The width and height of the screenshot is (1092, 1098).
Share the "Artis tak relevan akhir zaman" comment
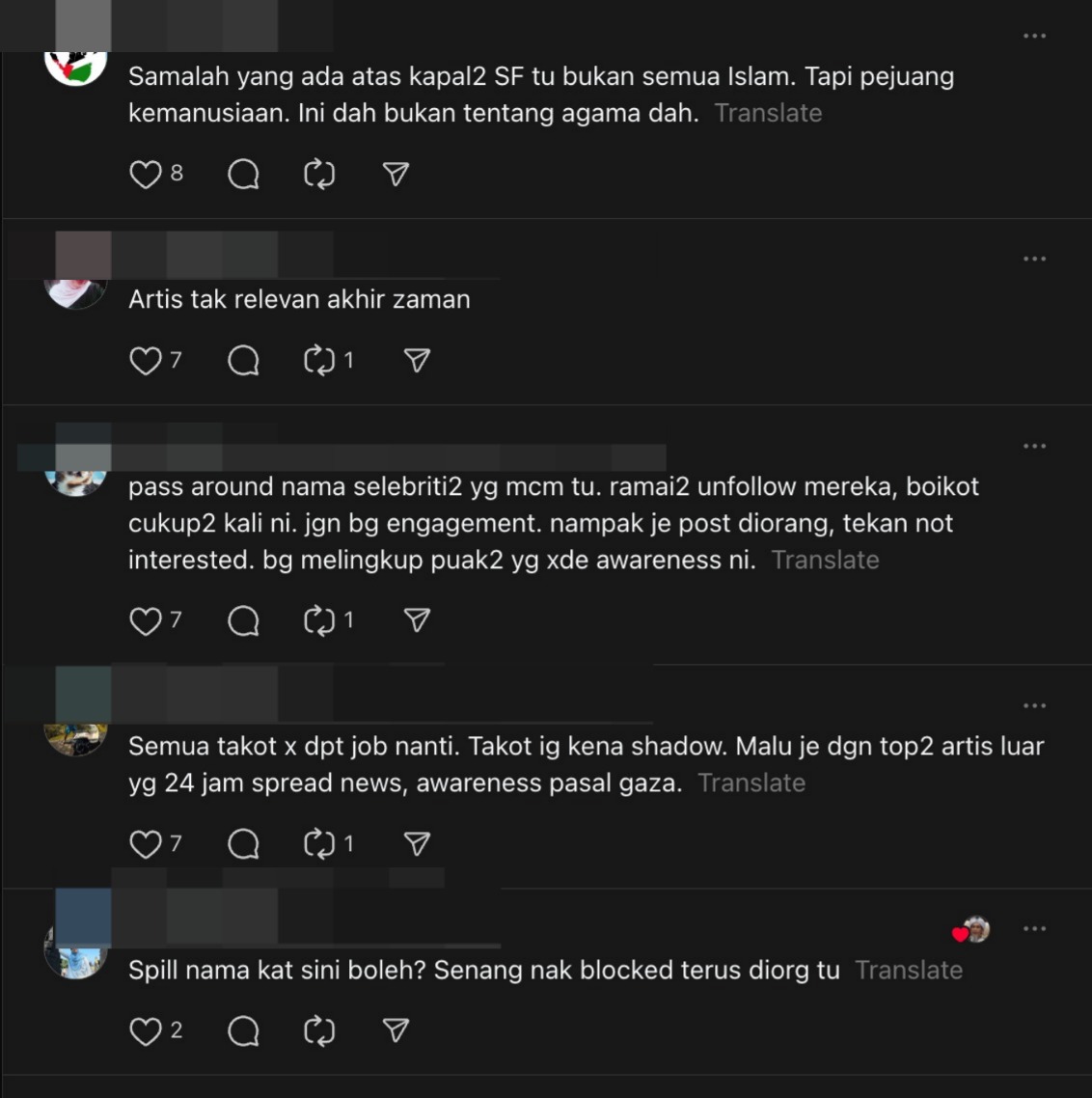pos(417,361)
